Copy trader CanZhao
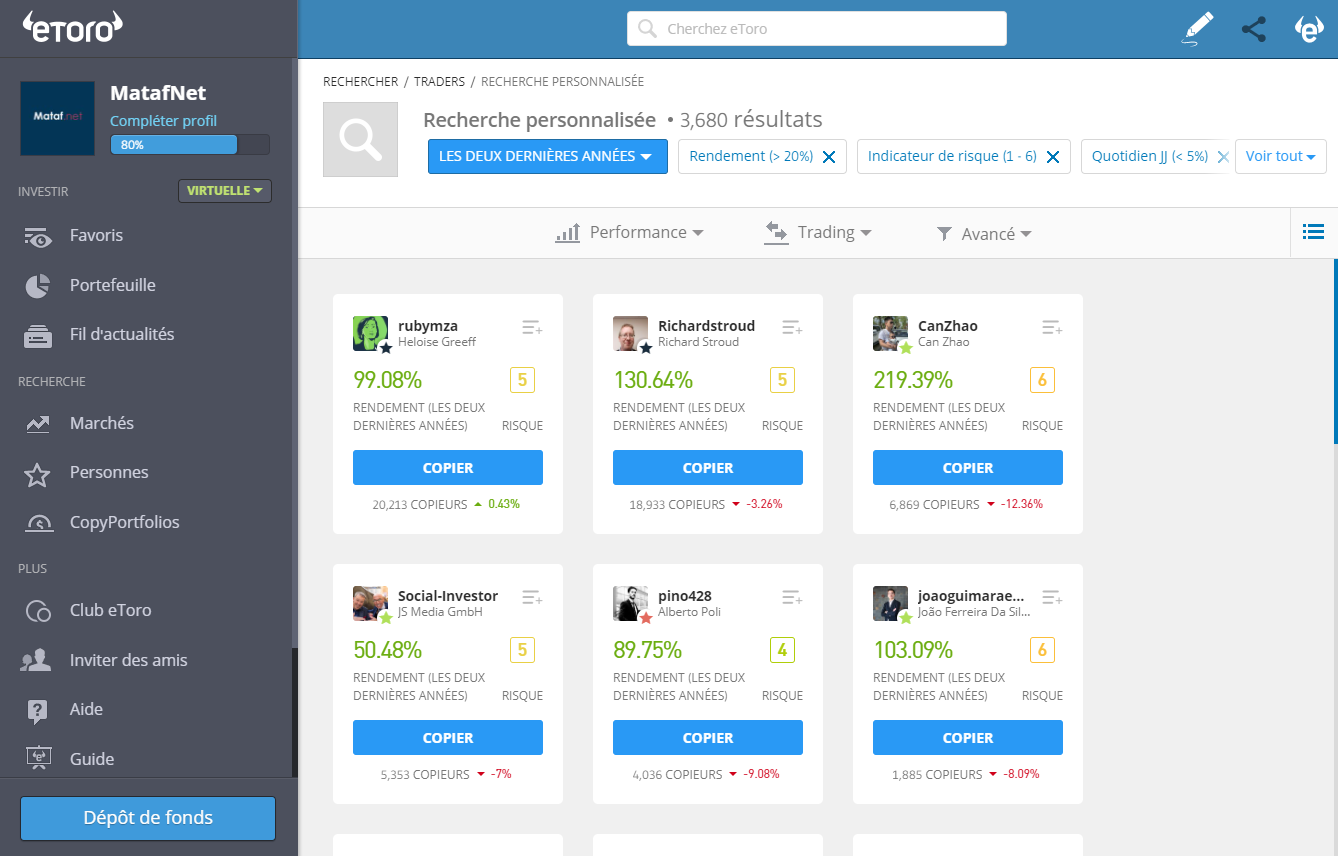 point(968,468)
